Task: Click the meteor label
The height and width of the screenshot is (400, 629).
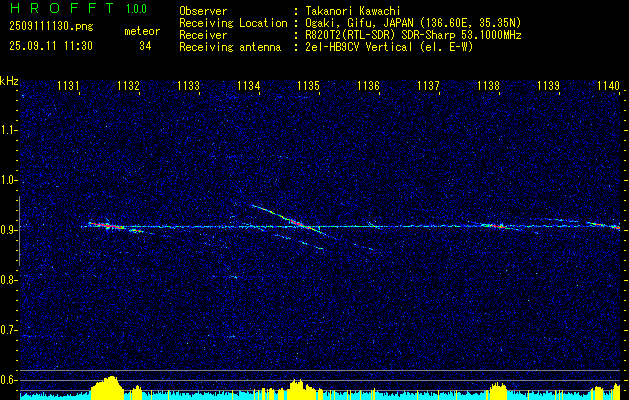Action: tap(142, 31)
